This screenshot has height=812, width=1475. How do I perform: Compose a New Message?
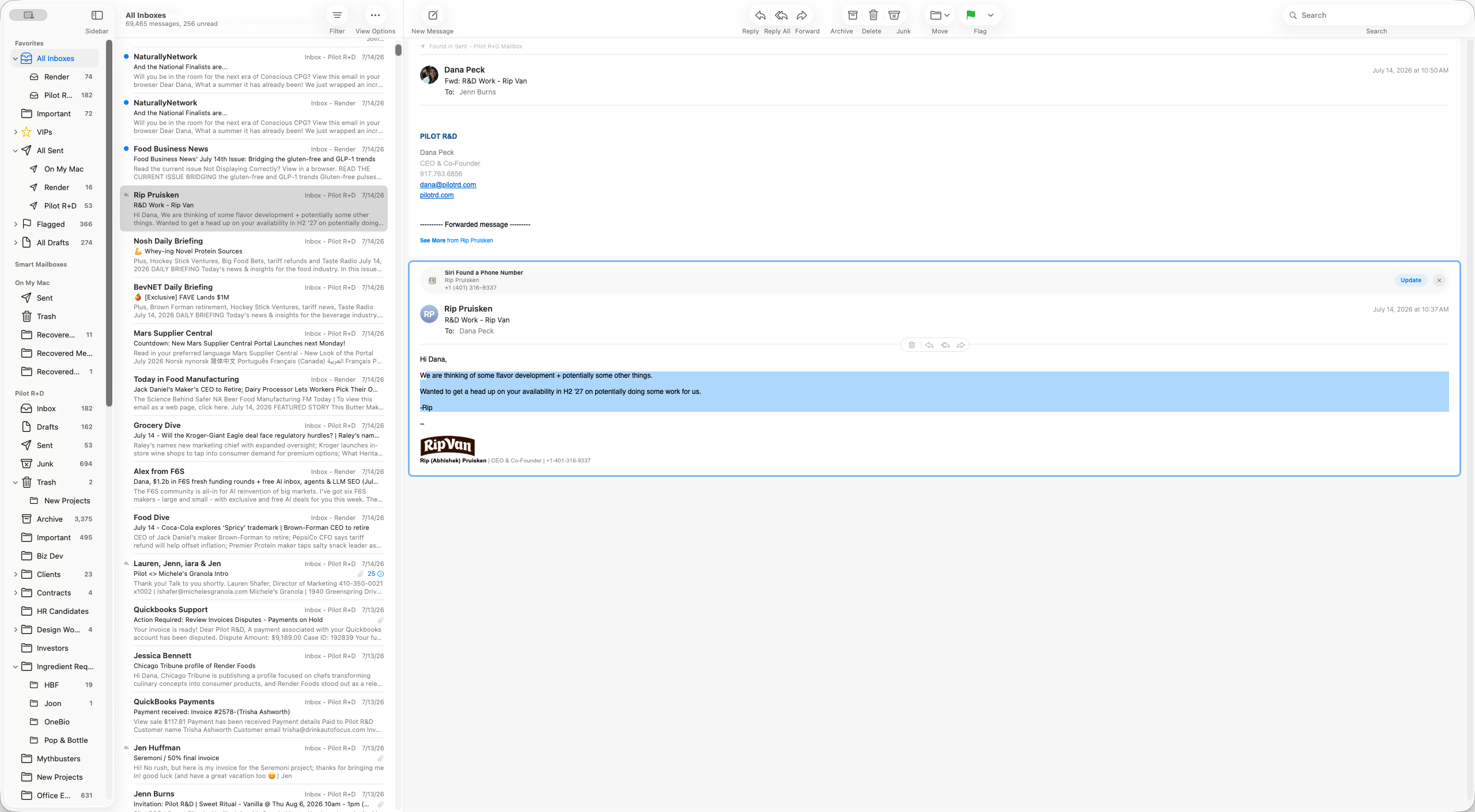coord(433,16)
